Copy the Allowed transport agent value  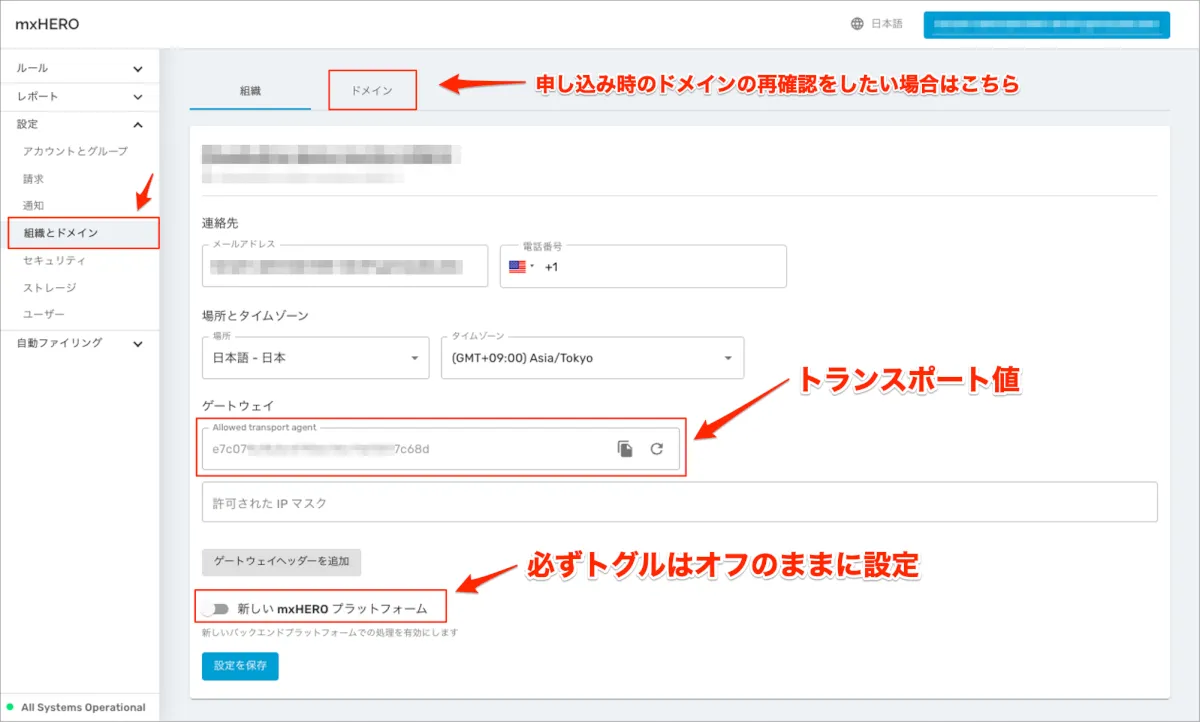pos(625,449)
